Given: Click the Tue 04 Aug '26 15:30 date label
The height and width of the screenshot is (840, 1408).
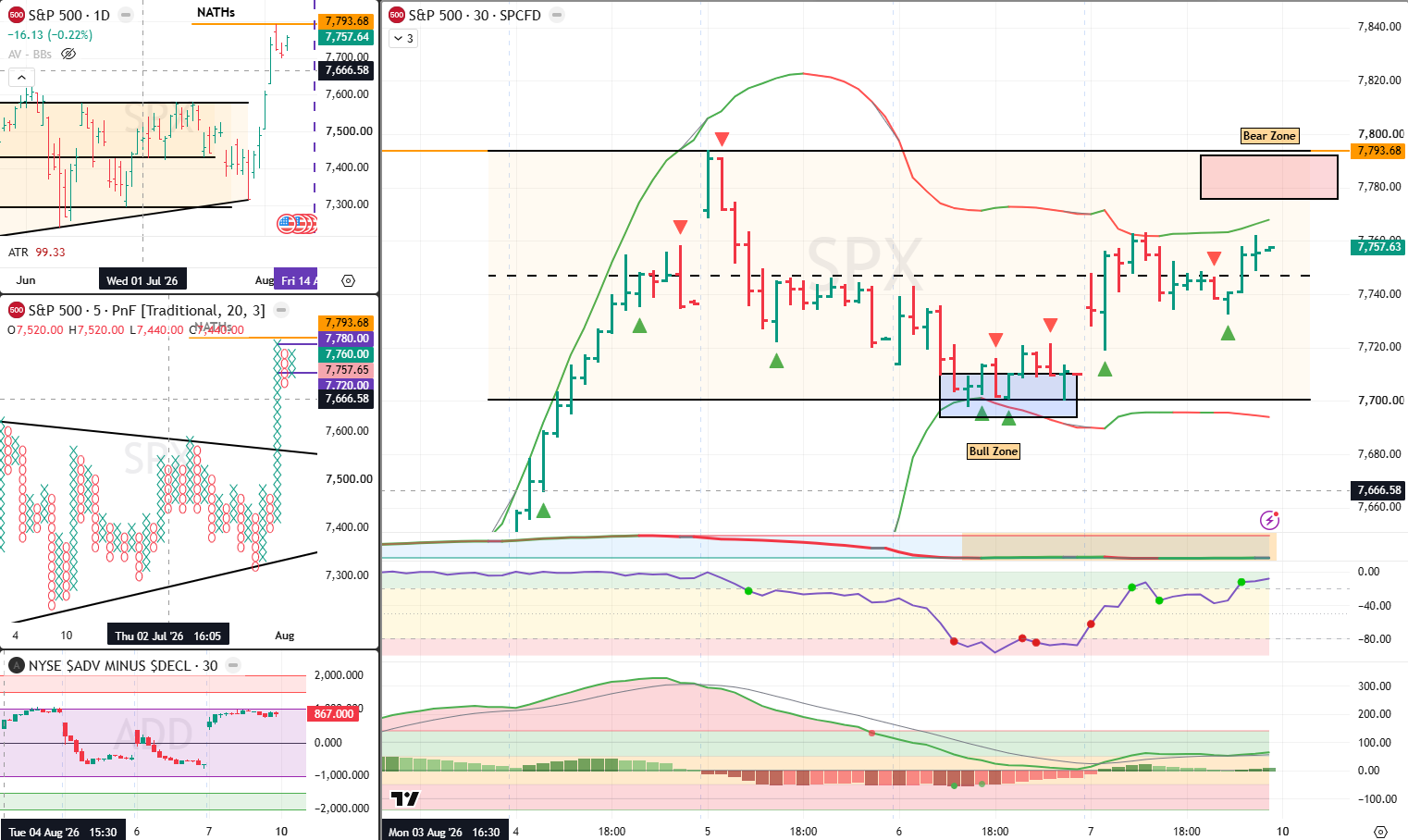Looking at the screenshot, I should 63,832.
